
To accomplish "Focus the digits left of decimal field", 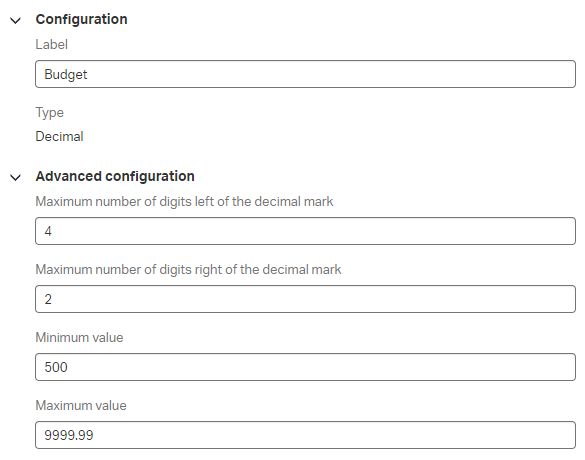I will (x=305, y=231).
